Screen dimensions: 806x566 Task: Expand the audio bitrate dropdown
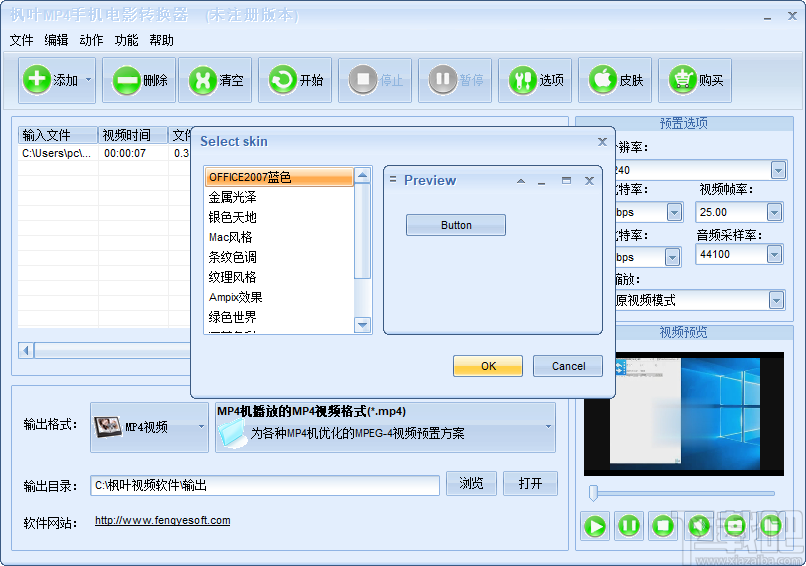click(672, 257)
